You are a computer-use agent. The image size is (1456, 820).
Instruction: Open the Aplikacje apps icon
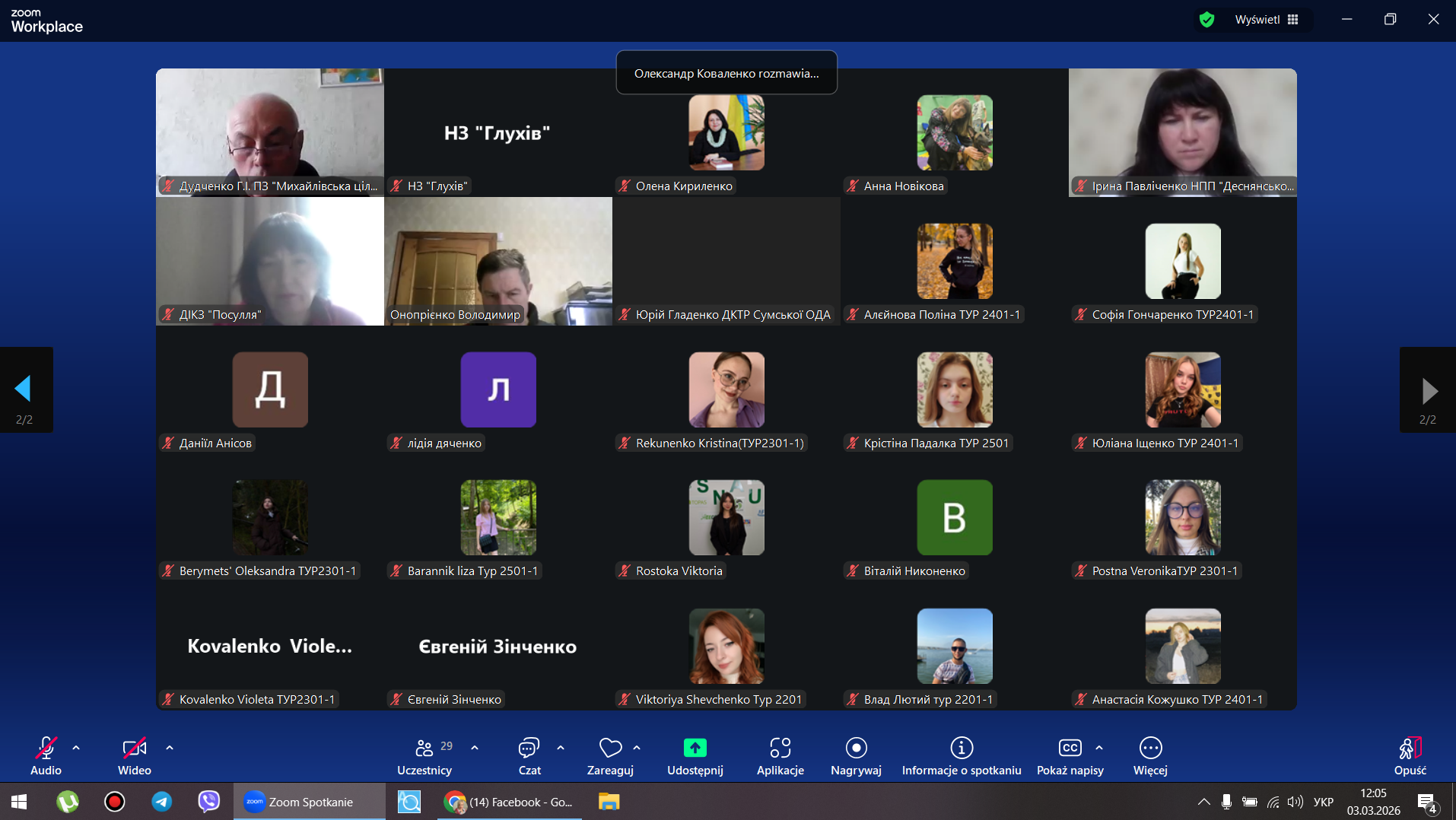780,748
